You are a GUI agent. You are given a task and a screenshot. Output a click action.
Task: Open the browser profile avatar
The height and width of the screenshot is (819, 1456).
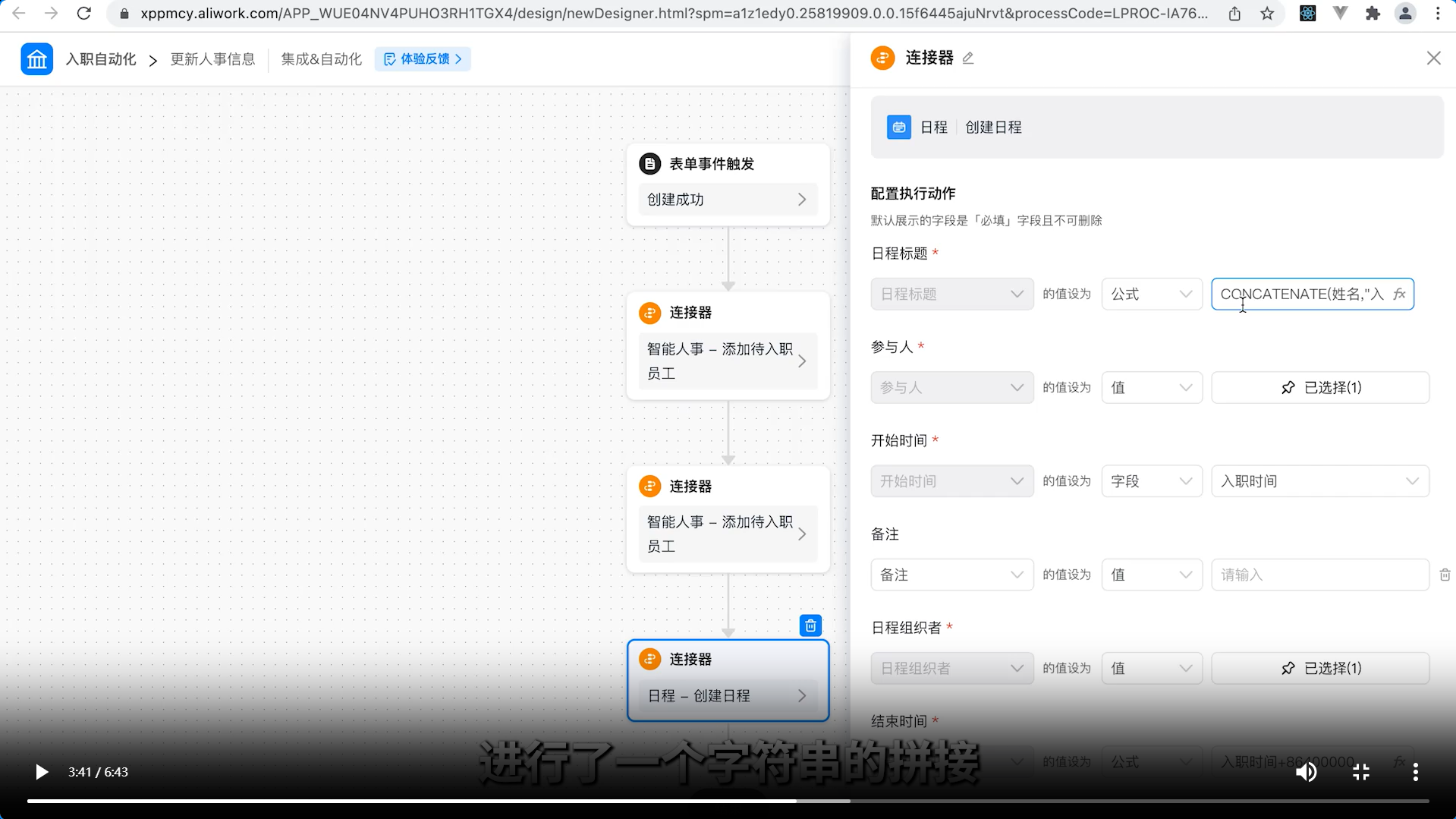click(x=1405, y=14)
